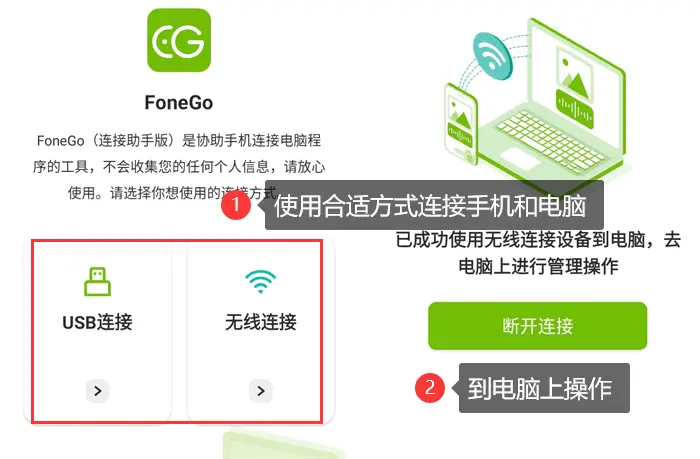Click the picture icon on laptop screen
The height and width of the screenshot is (459, 700).
pyautogui.click(x=575, y=74)
